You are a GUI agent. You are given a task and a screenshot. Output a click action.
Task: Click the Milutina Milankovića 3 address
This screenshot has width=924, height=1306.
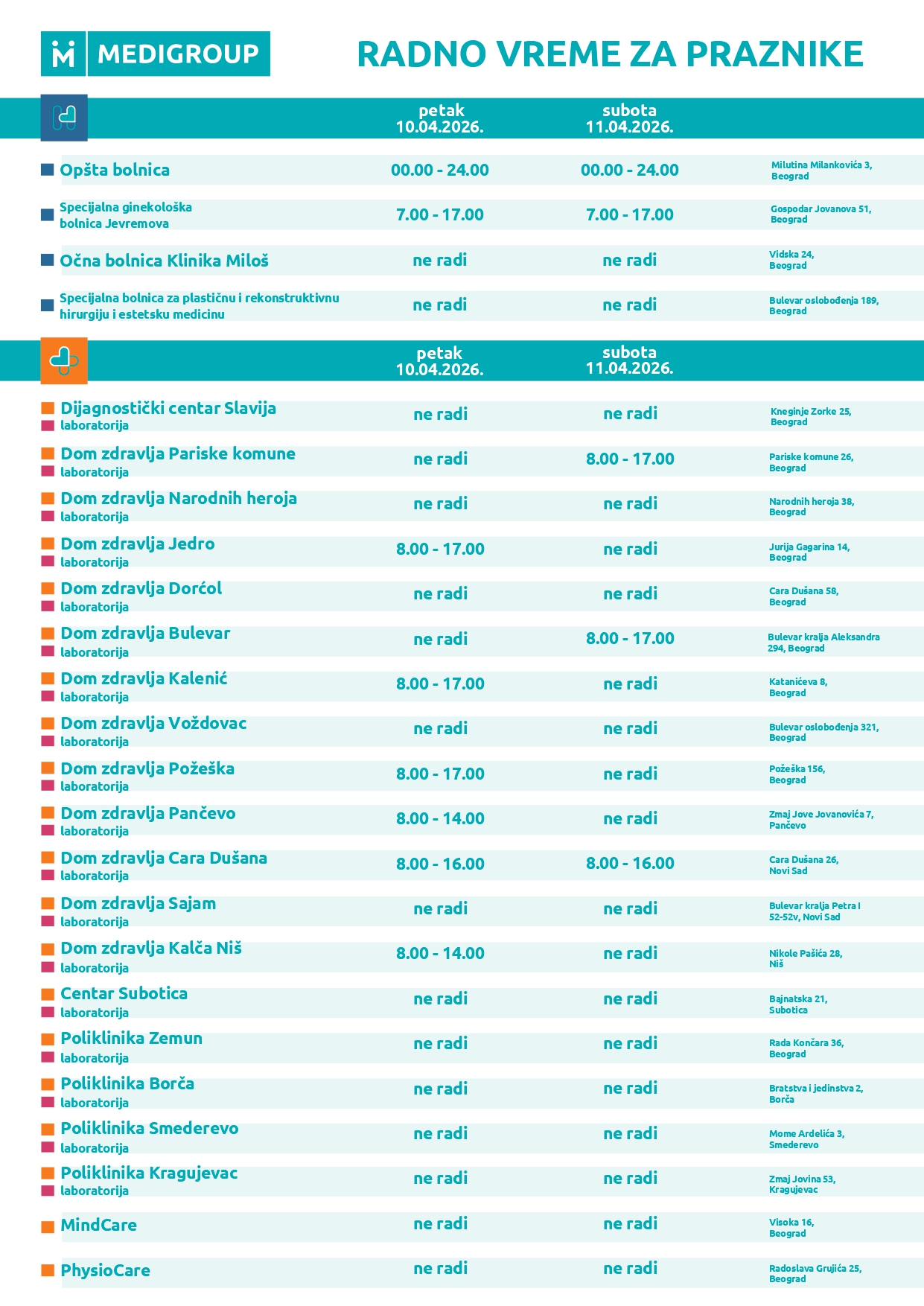[821, 171]
